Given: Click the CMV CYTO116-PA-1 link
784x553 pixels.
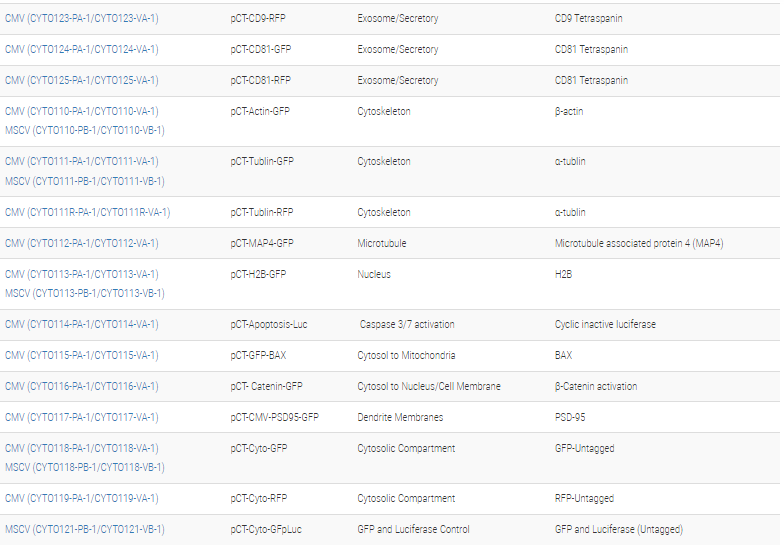Looking at the screenshot, I should click(82, 386).
